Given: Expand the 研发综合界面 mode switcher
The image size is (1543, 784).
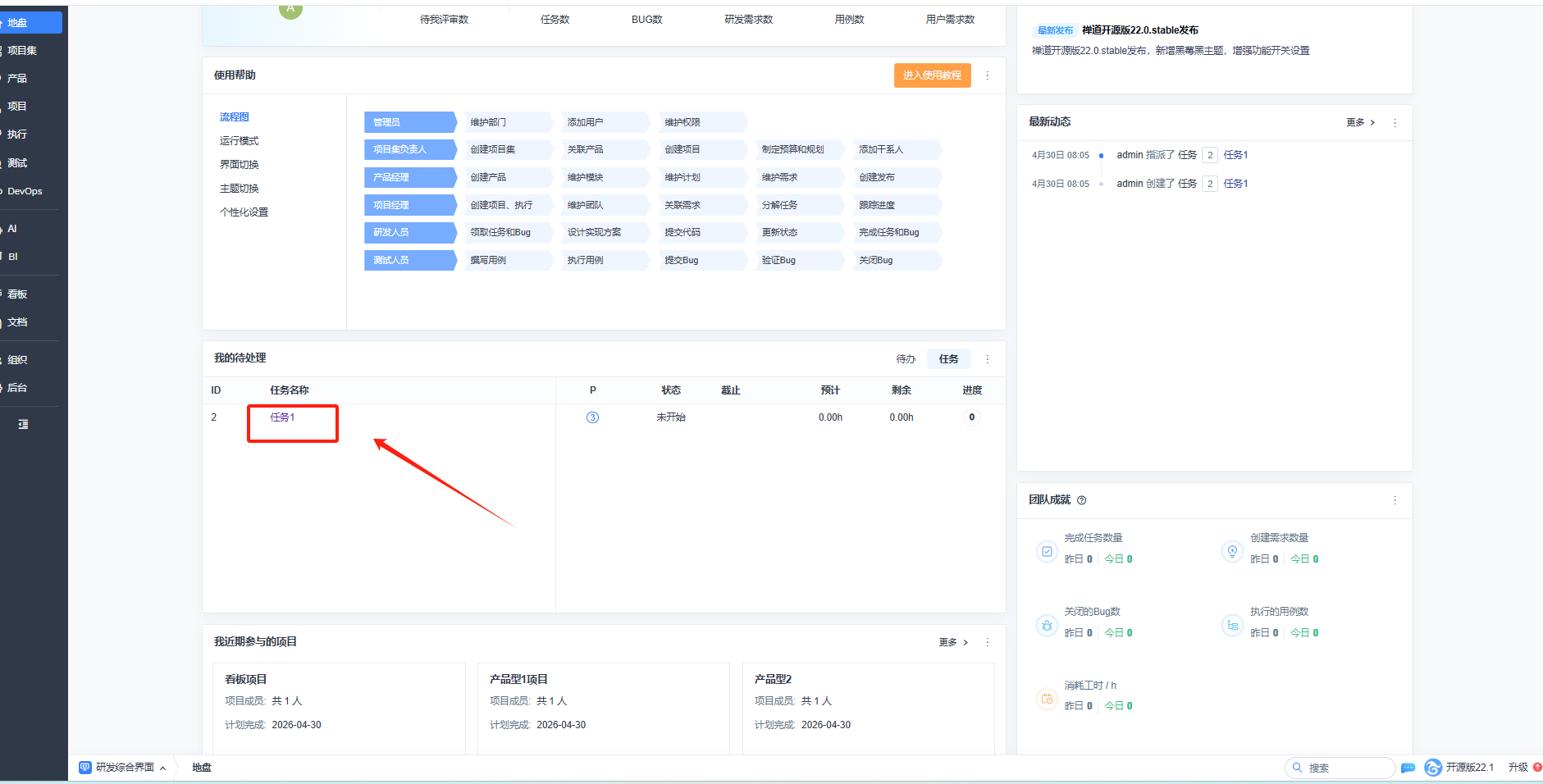Looking at the screenshot, I should click(x=163, y=768).
